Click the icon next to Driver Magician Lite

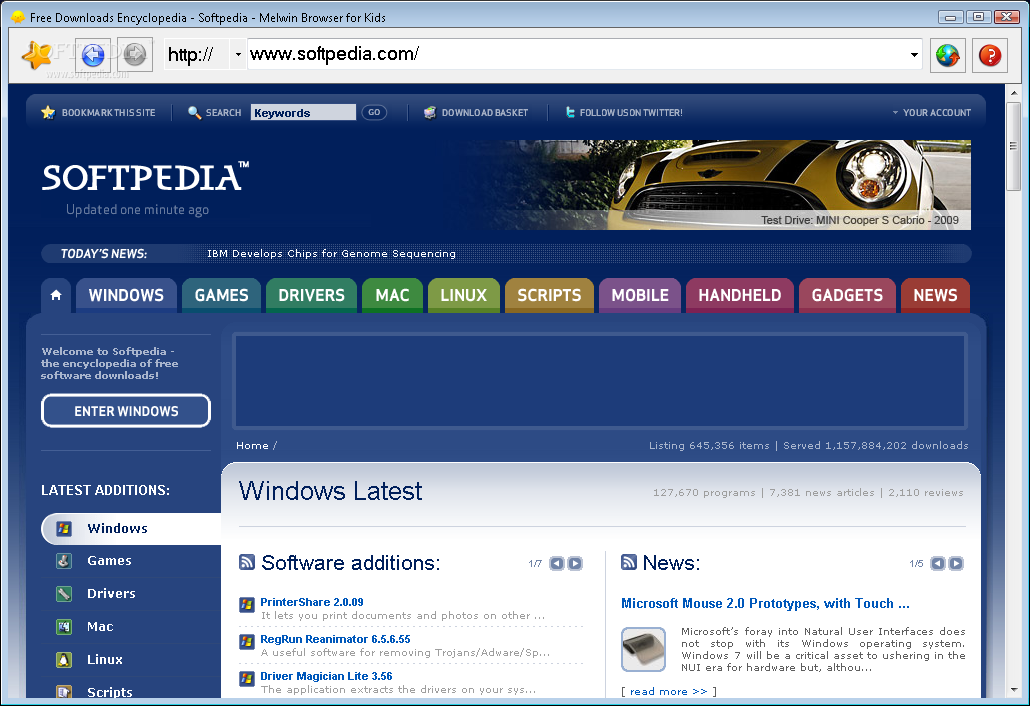(247, 678)
